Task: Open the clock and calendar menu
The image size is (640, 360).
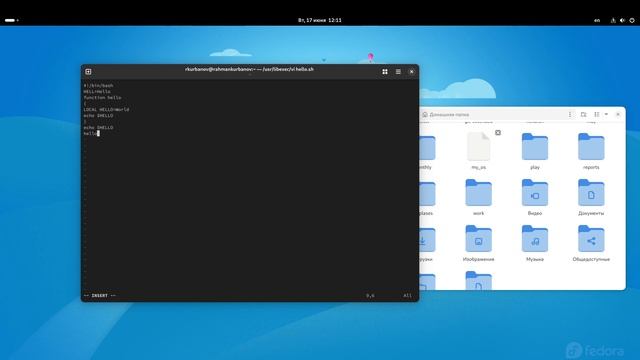Action: (320, 20)
